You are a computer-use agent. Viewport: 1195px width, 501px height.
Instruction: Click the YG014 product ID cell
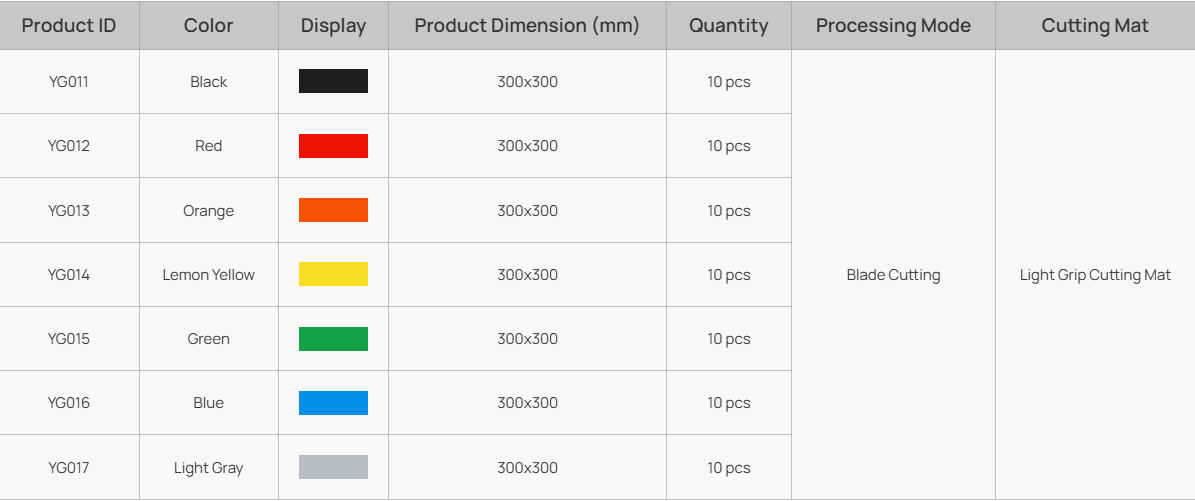coord(69,275)
